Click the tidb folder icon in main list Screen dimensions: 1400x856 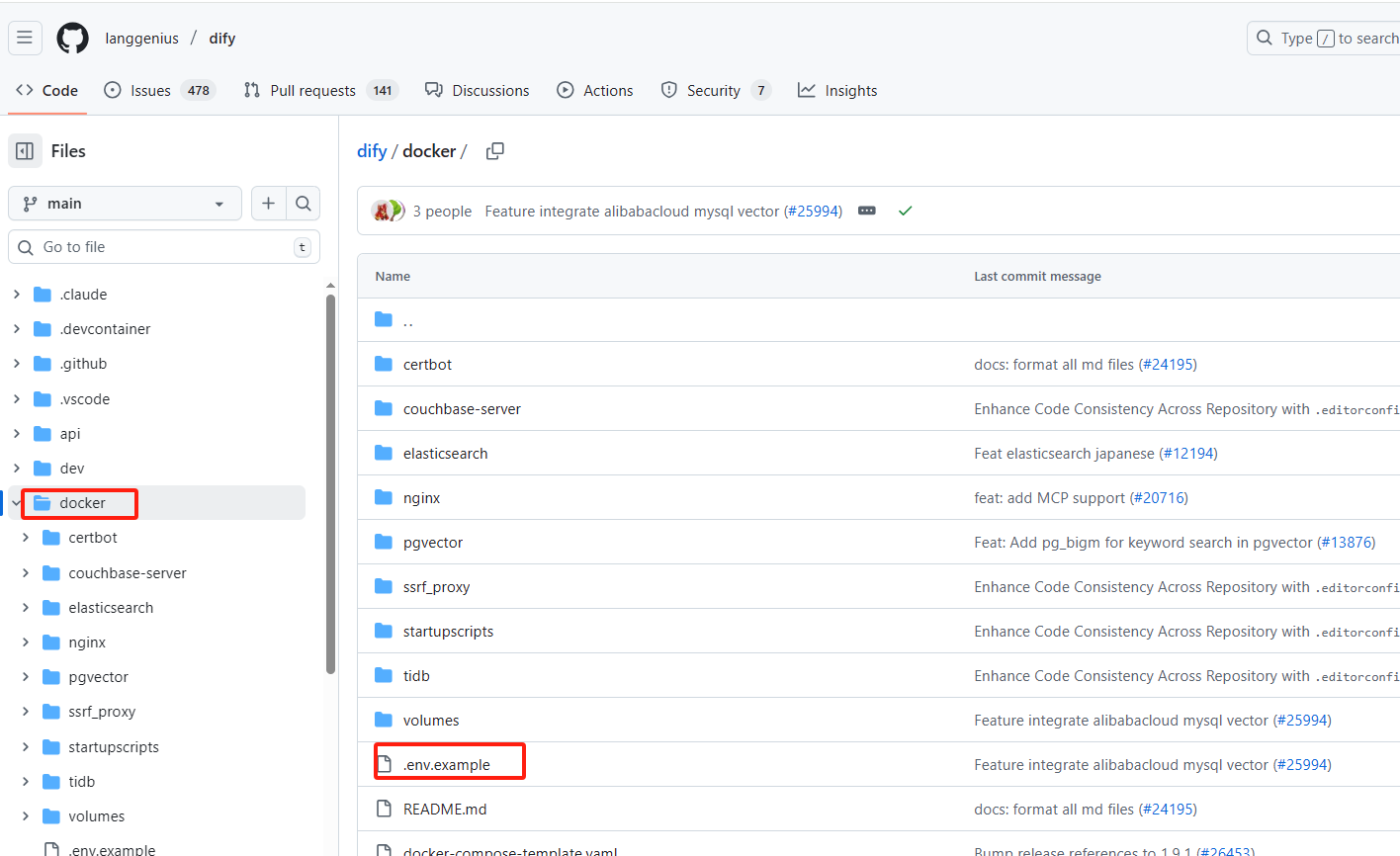(x=384, y=675)
